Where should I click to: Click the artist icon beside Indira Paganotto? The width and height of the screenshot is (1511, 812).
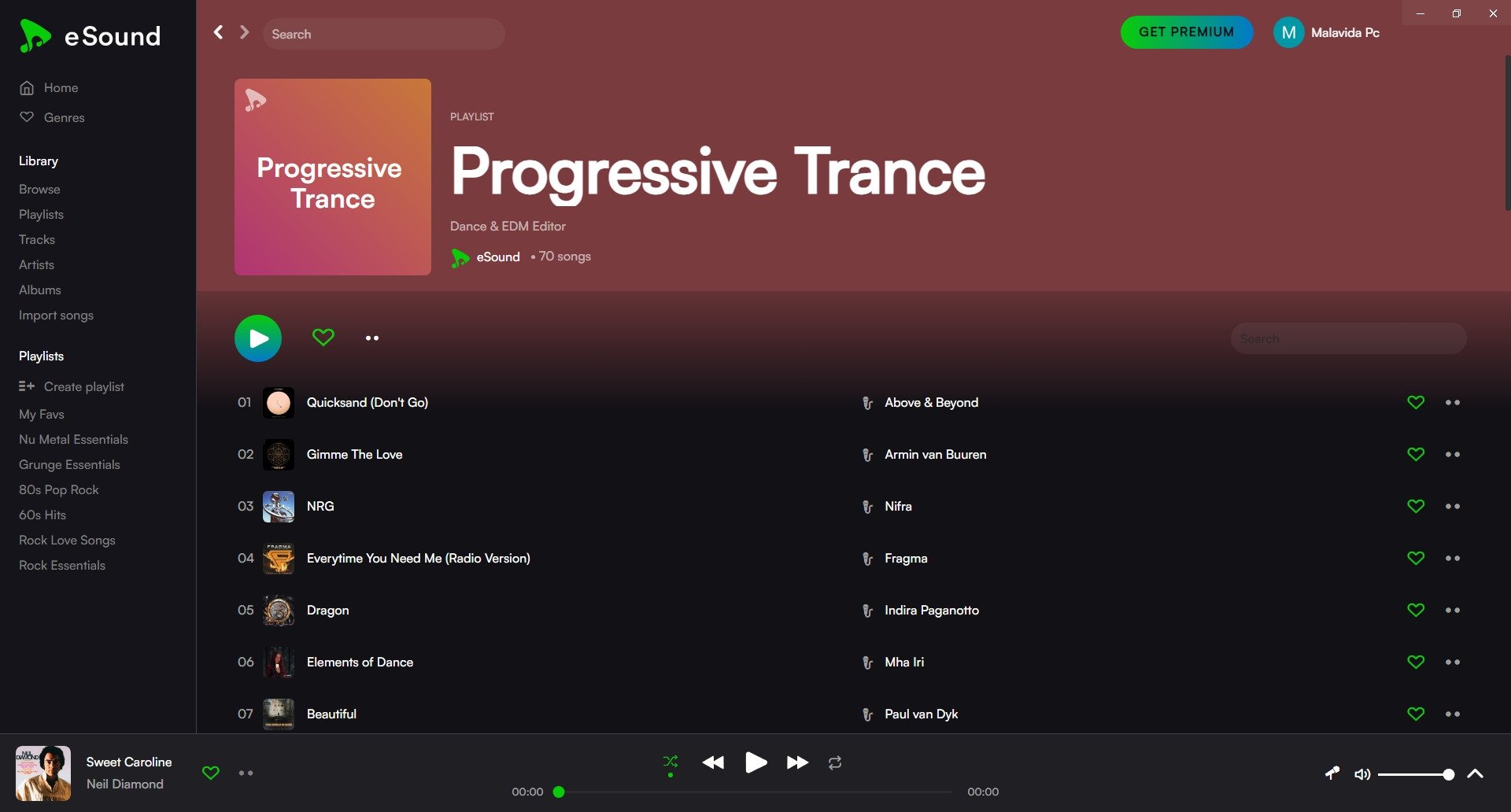tap(867, 611)
